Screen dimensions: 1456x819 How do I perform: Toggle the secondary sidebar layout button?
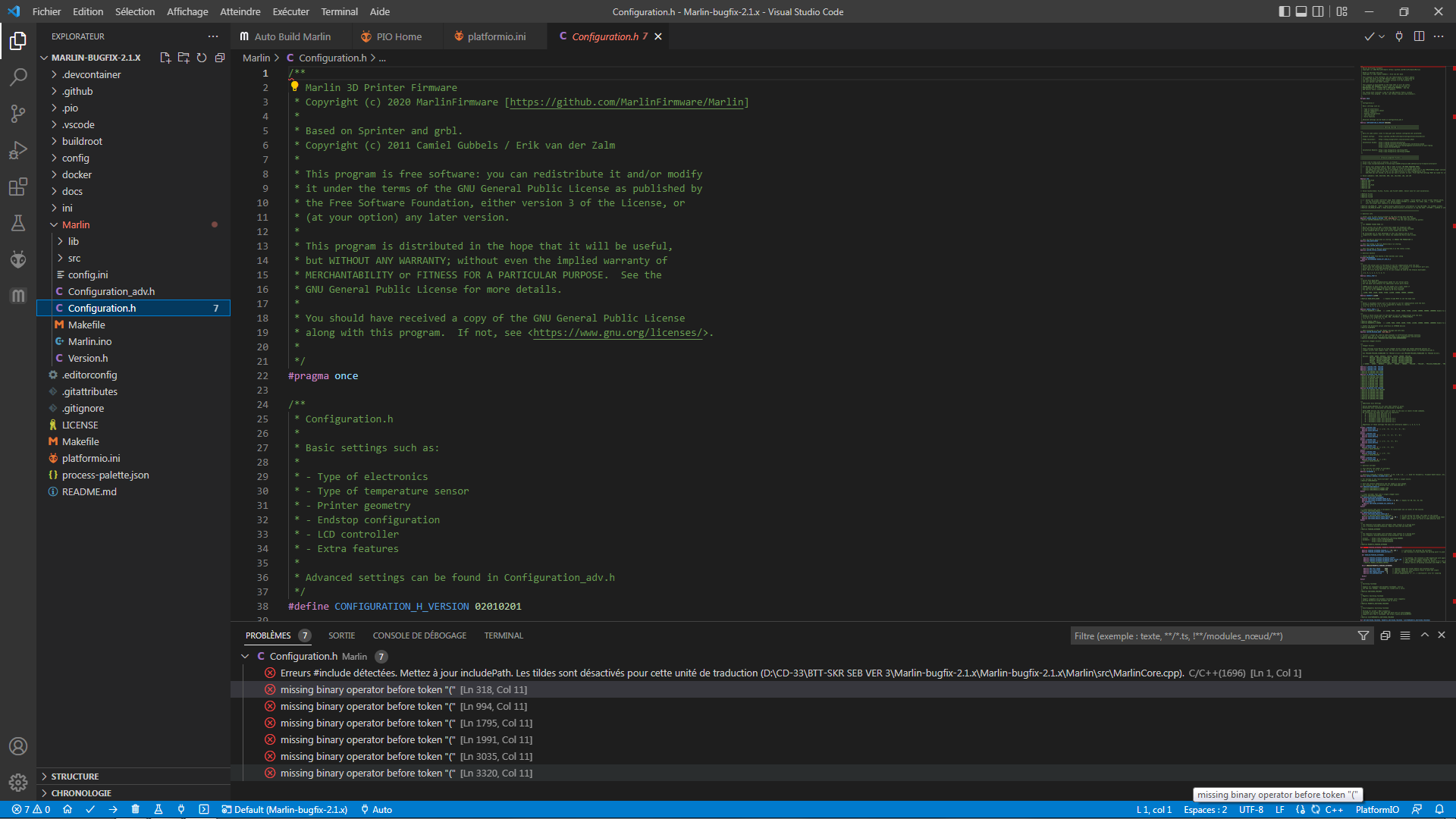pyautogui.click(x=1319, y=11)
